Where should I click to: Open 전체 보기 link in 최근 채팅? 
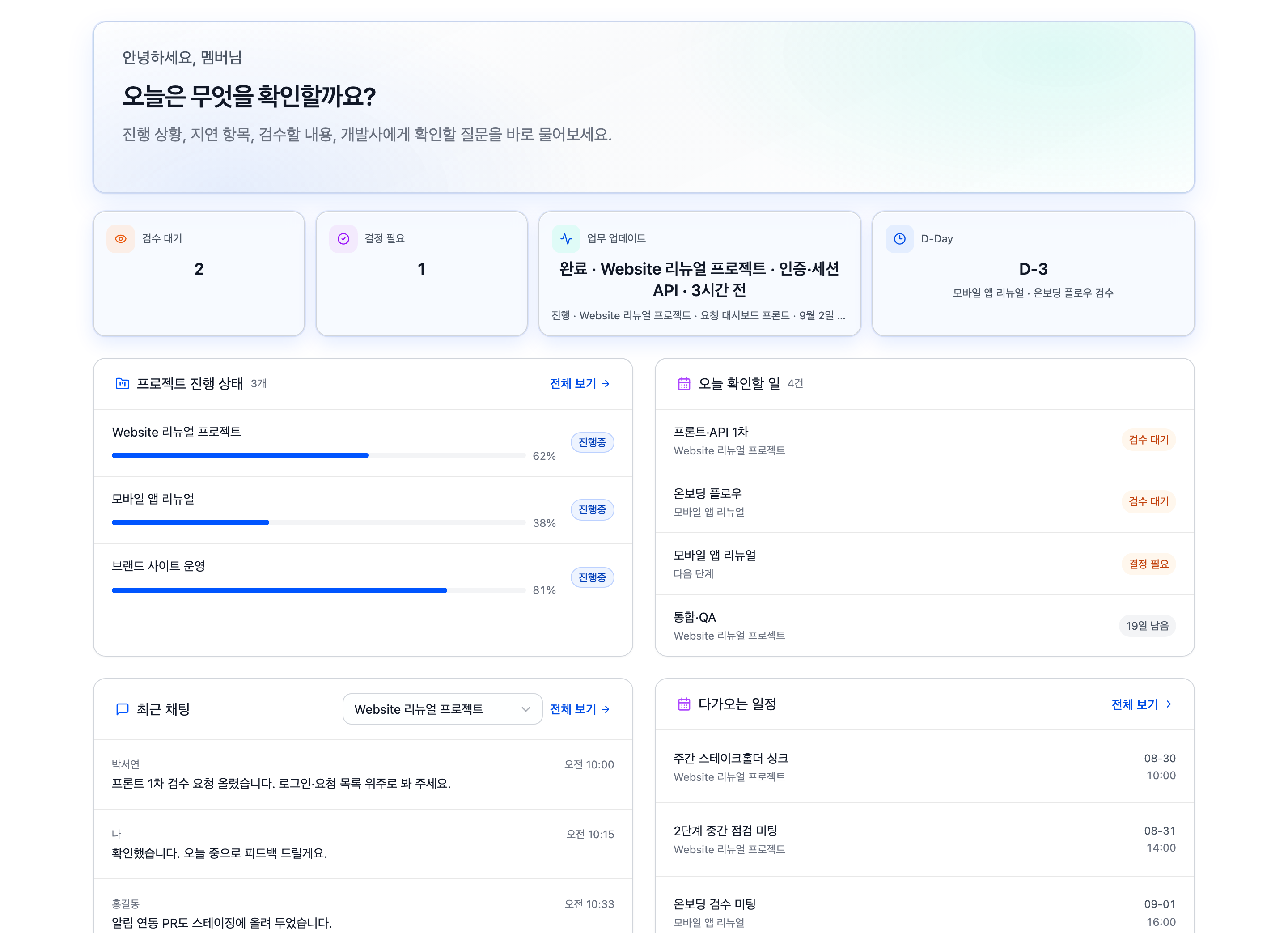point(580,708)
